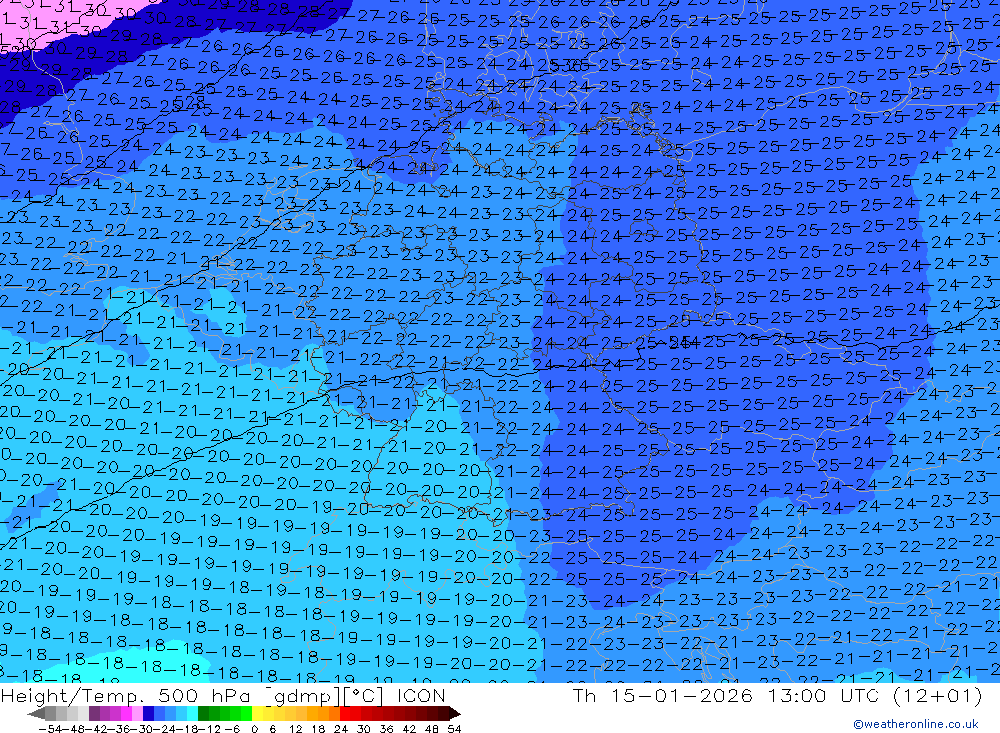The width and height of the screenshot is (1000, 733).
Task: Choose the dark purple legend swatch at -42
Action: click(x=94, y=714)
